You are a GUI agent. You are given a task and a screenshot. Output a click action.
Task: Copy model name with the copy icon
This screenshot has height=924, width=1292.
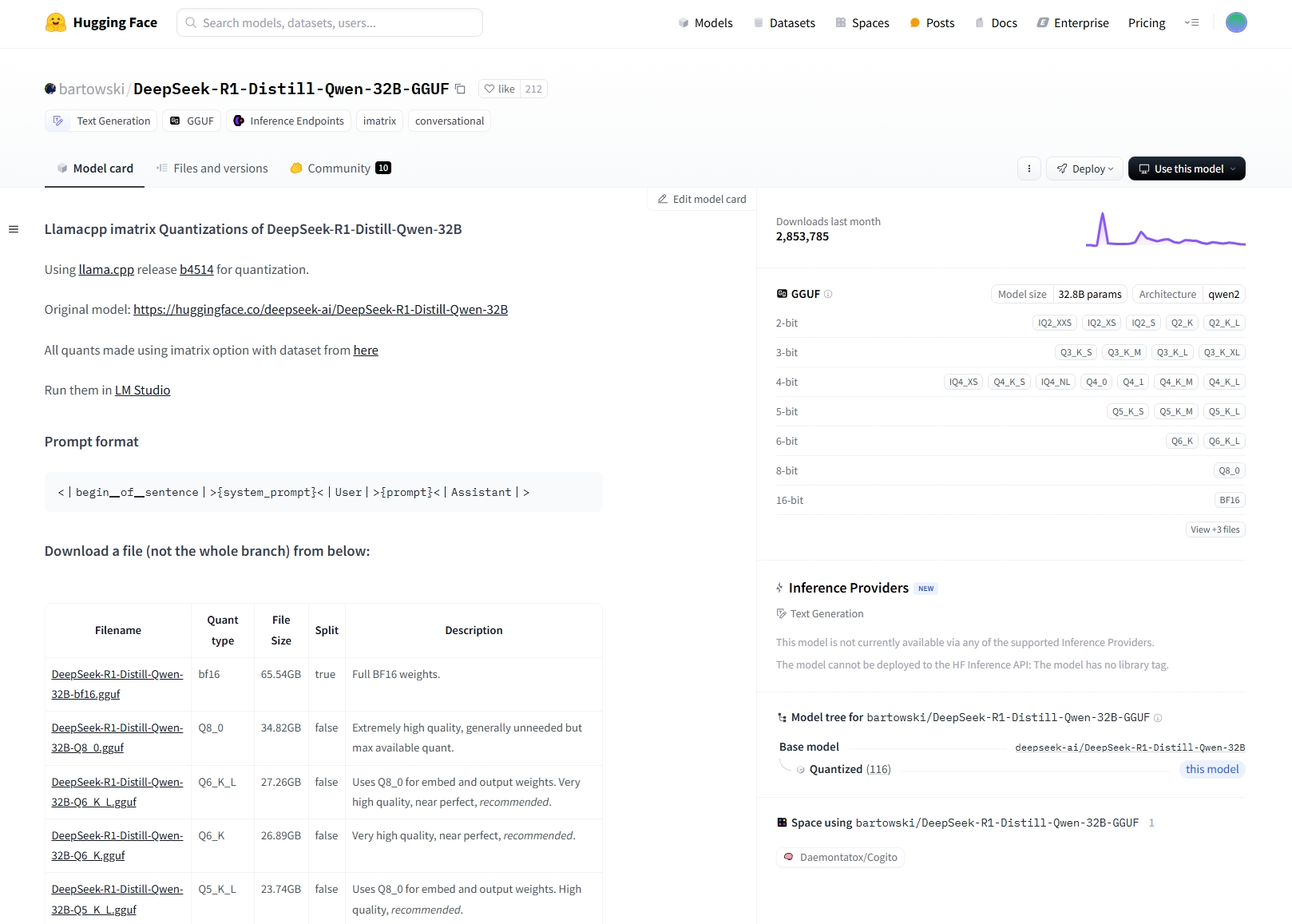(460, 89)
